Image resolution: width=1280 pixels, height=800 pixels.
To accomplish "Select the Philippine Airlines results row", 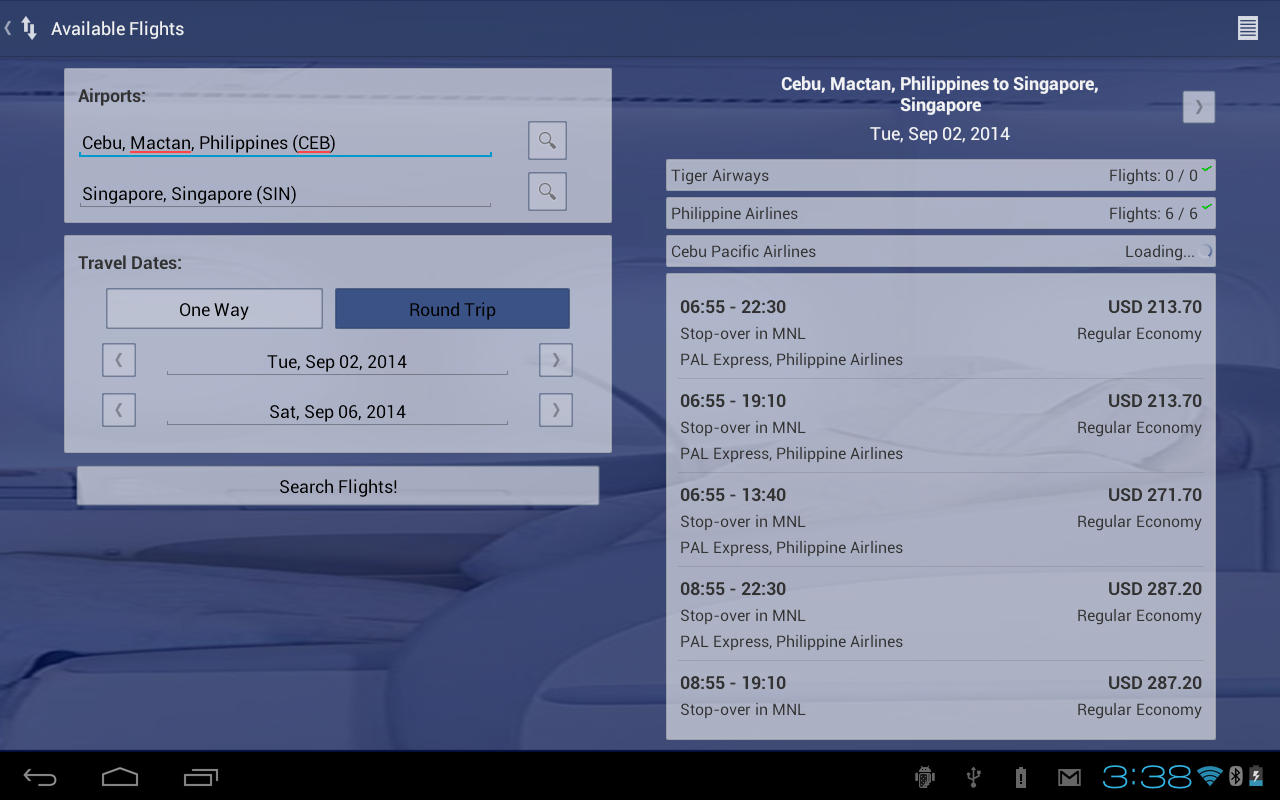I will (x=941, y=213).
